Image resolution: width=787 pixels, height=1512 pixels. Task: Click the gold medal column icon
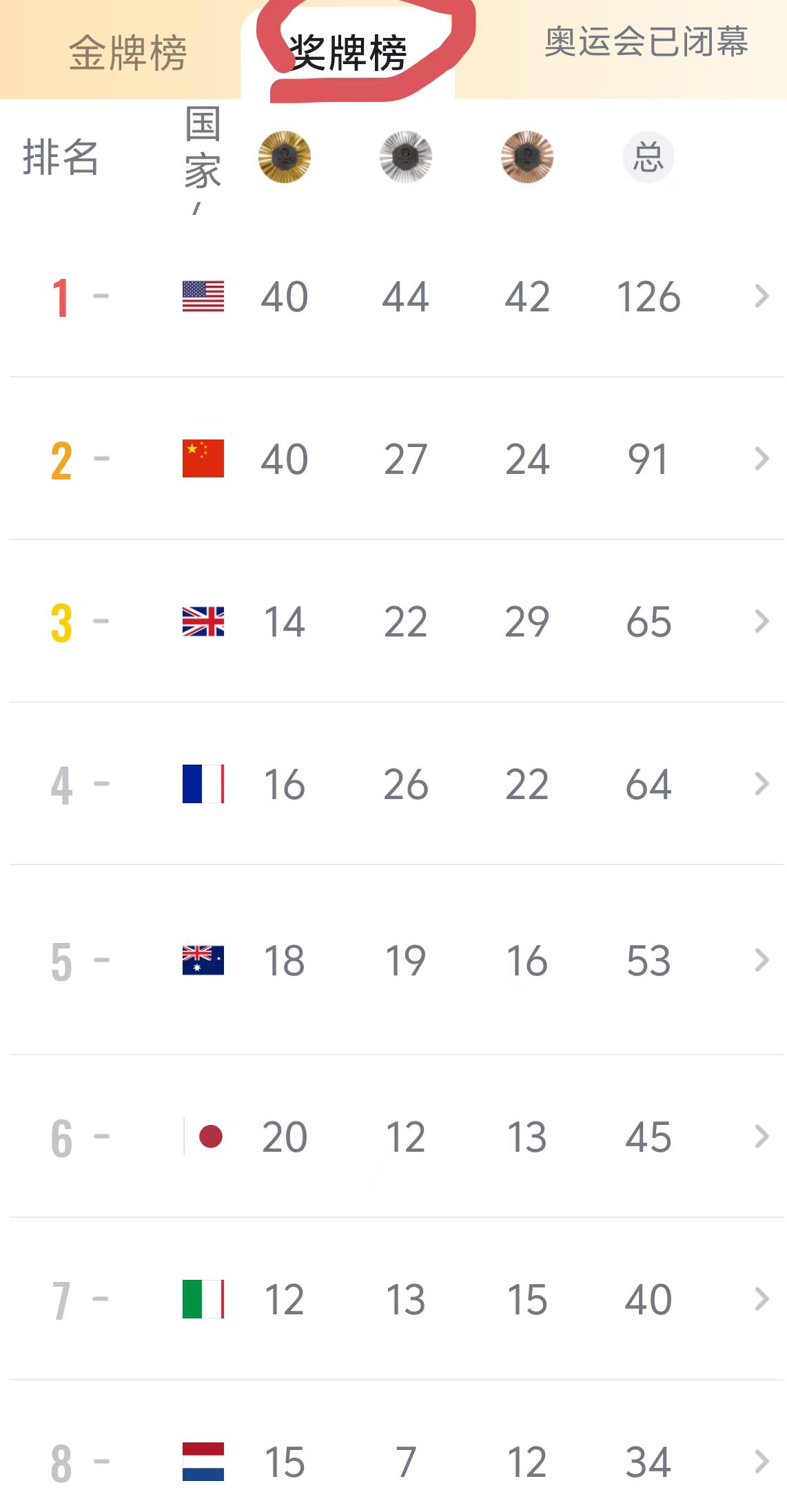[x=285, y=157]
